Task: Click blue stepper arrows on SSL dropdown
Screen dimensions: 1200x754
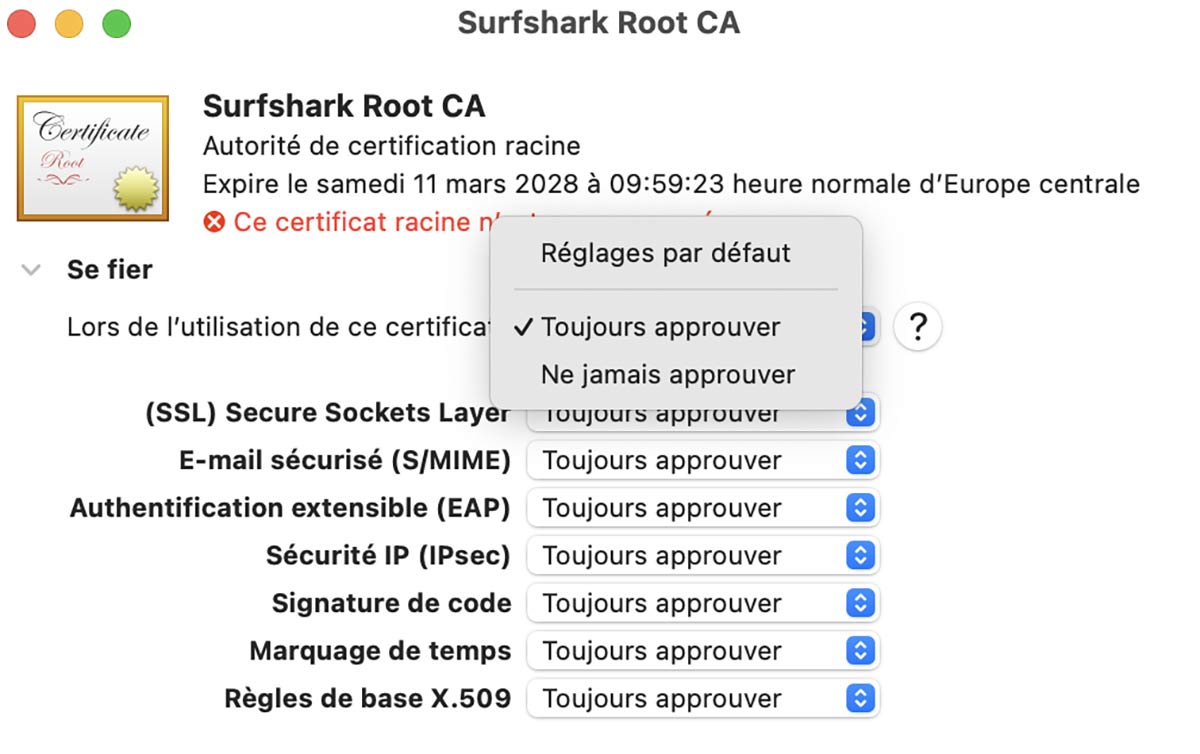Action: click(x=860, y=412)
